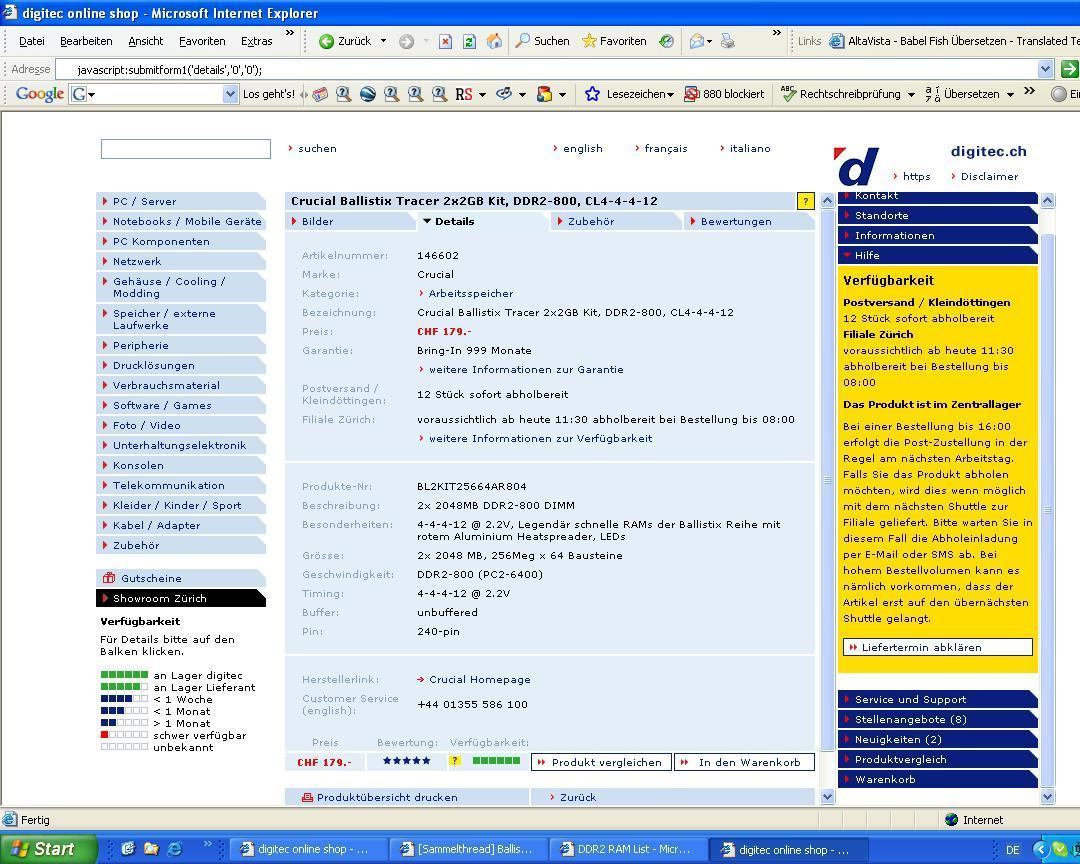Open Service und Support in right panel

pos(937,699)
